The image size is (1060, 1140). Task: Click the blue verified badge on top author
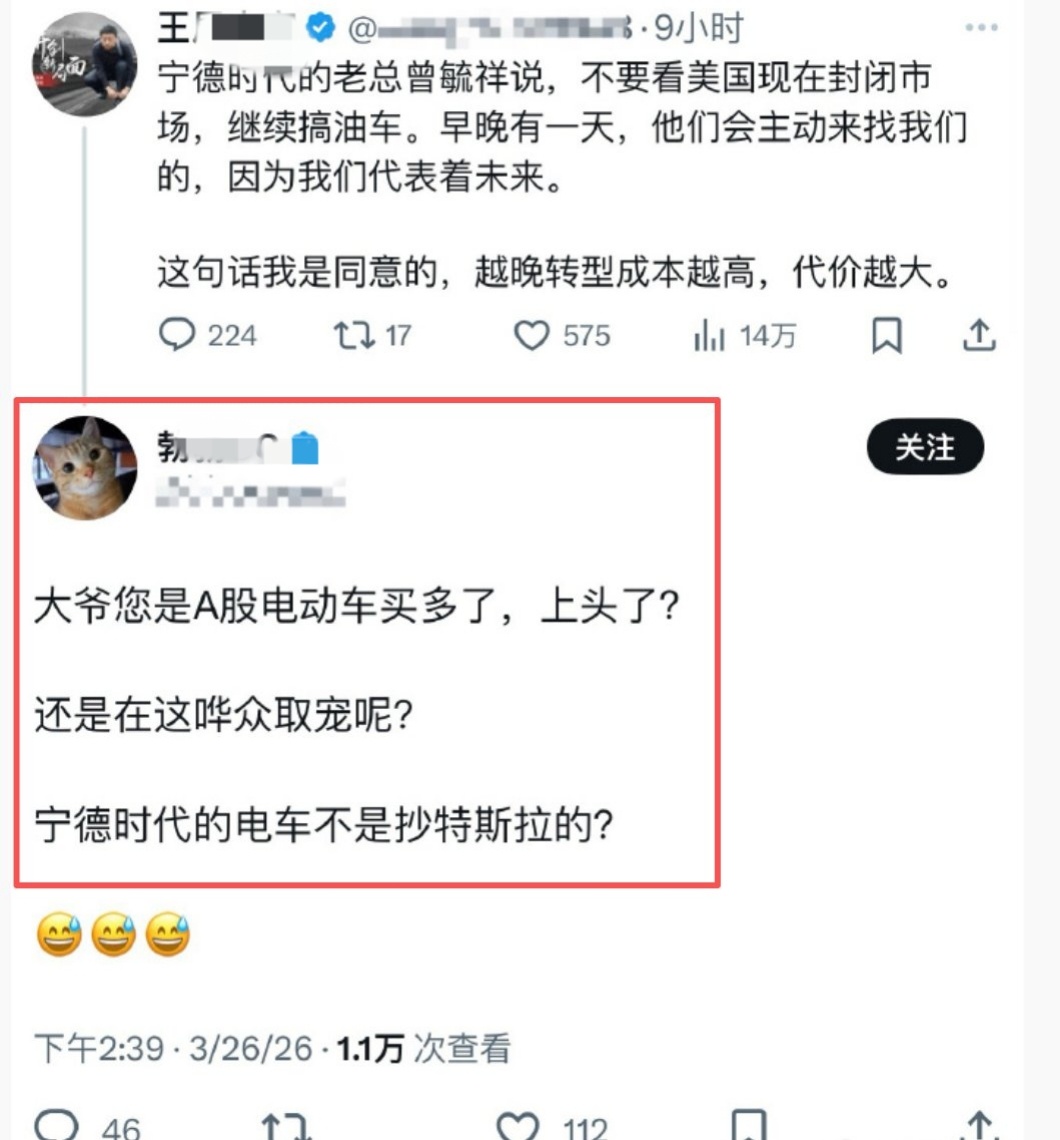click(320, 28)
